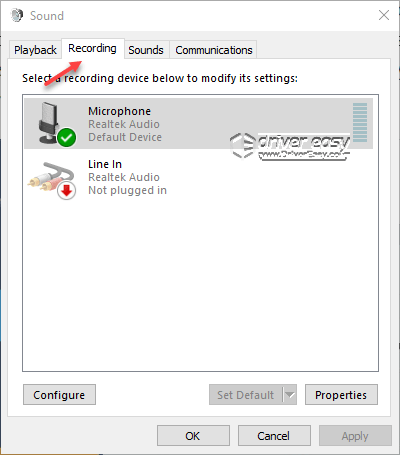The image size is (400, 455).
Task: Click the red not-plugged-in arrow badge
Action: tap(67, 191)
